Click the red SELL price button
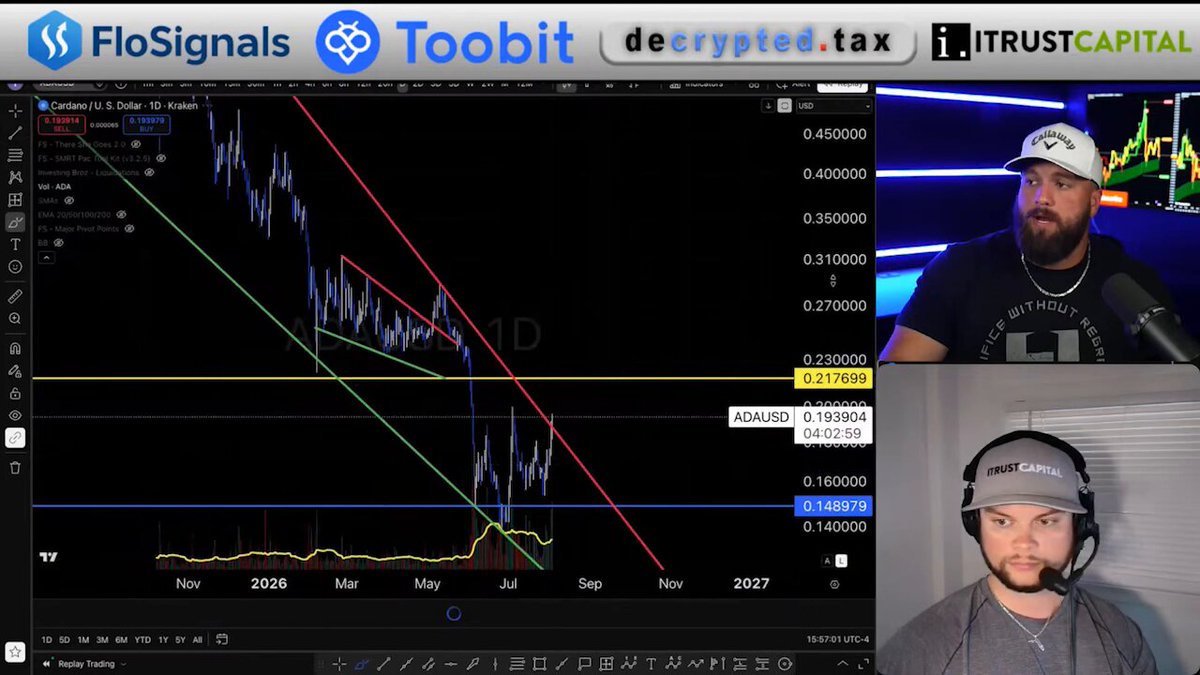 61,124
